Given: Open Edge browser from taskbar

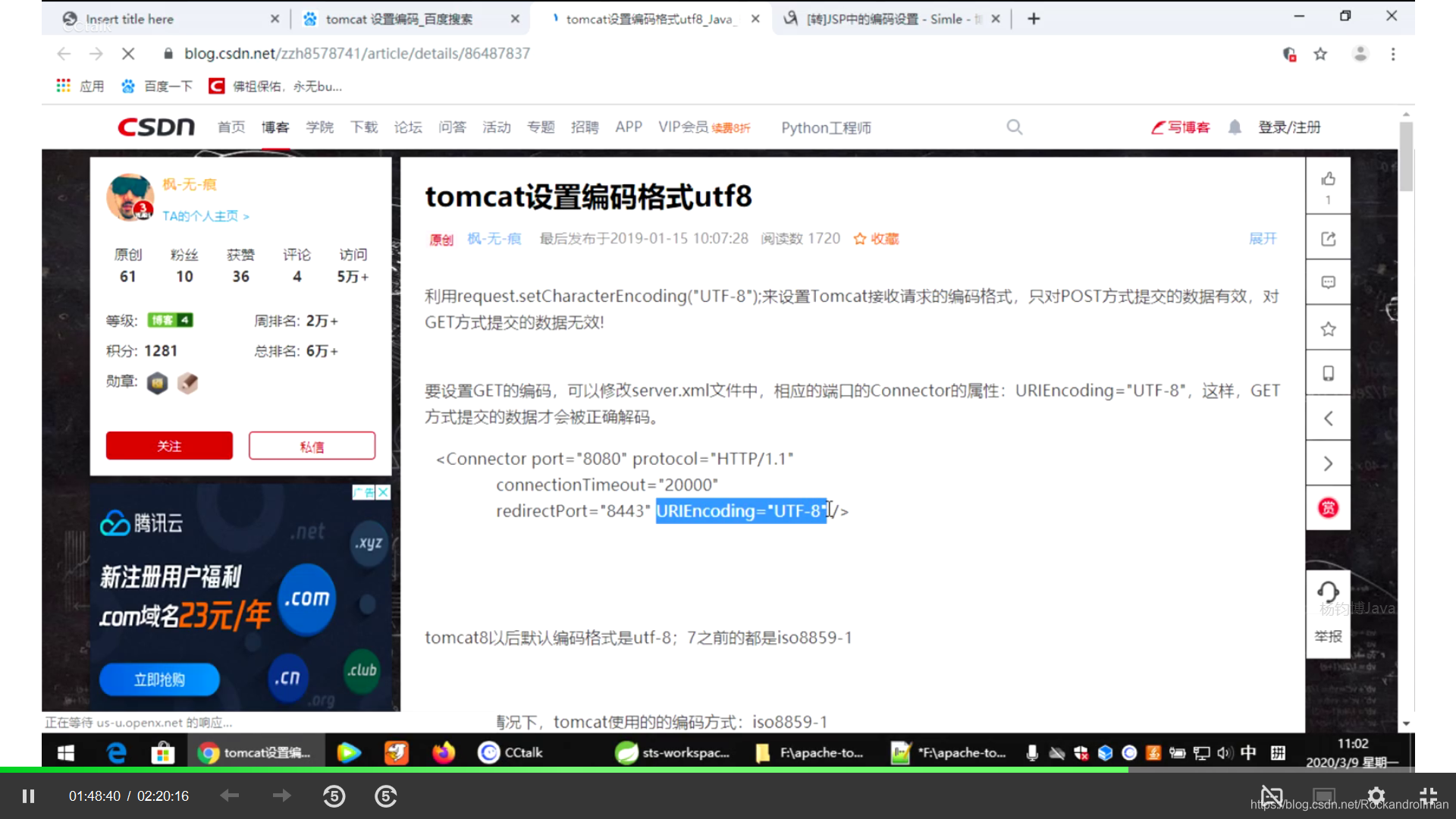Looking at the screenshot, I should [x=116, y=753].
